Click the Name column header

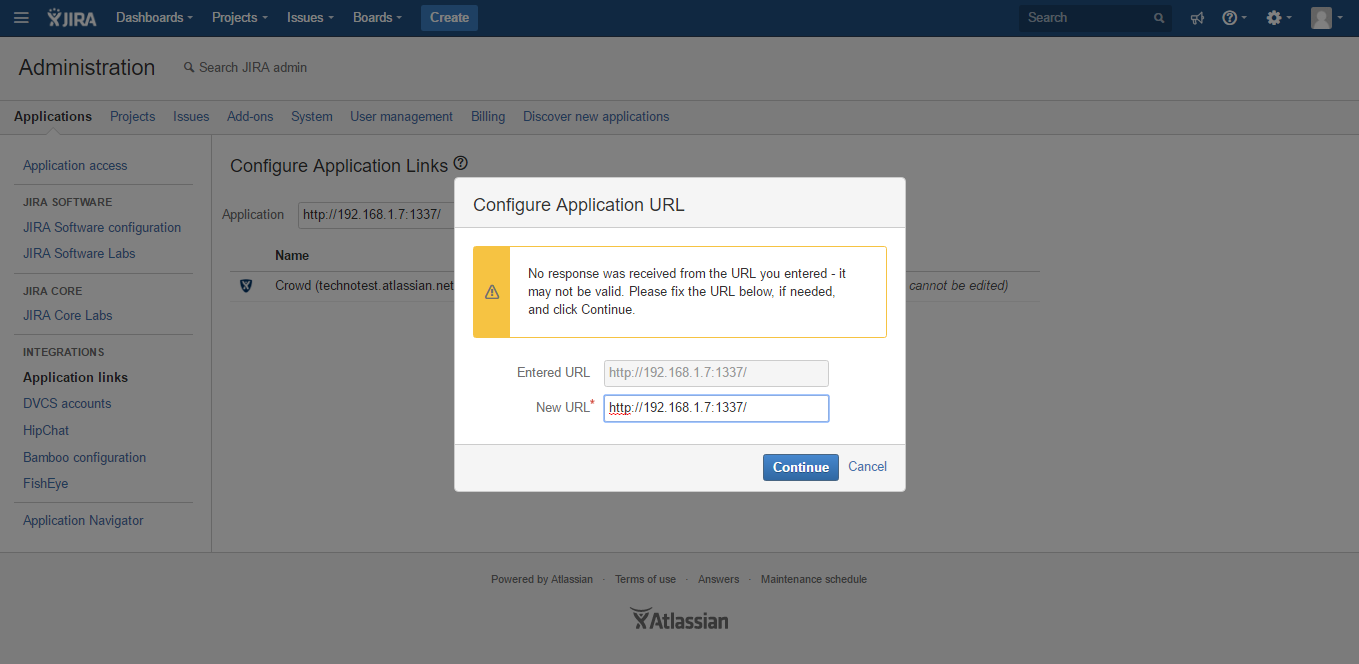[x=292, y=256]
